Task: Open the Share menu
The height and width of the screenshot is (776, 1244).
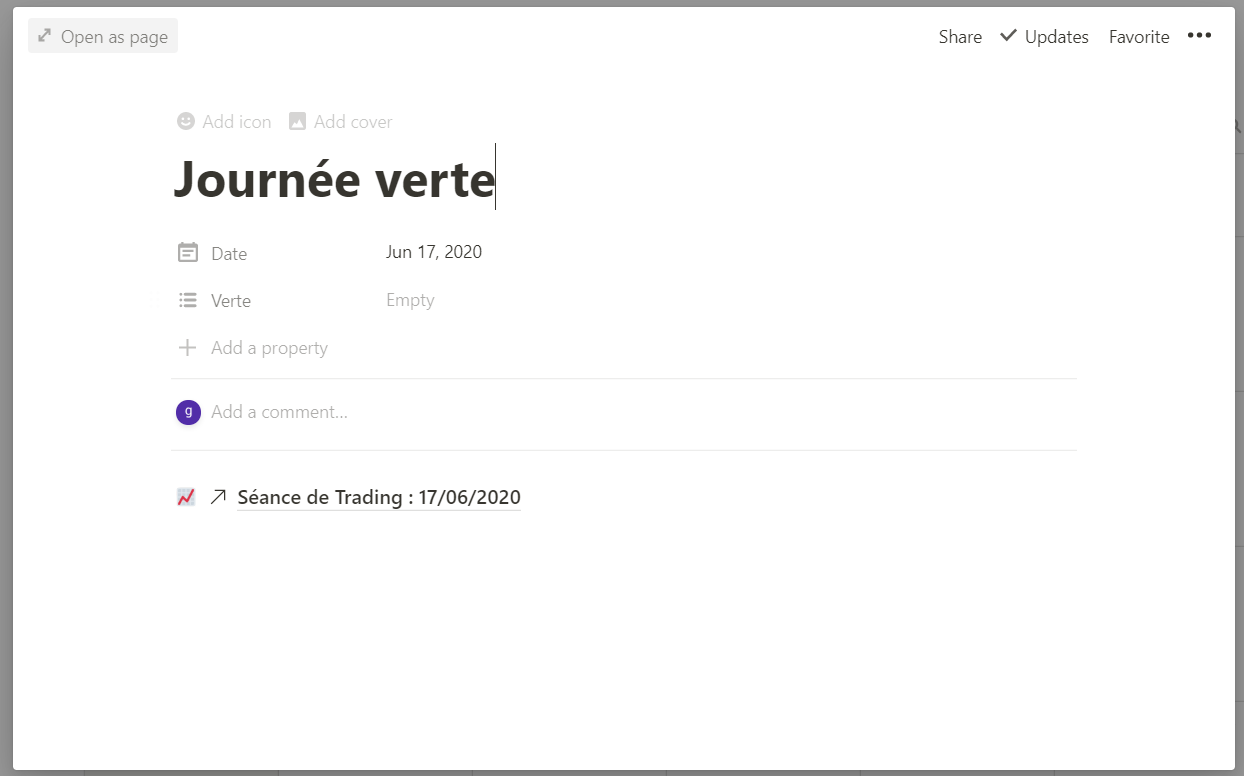Action: [x=960, y=37]
